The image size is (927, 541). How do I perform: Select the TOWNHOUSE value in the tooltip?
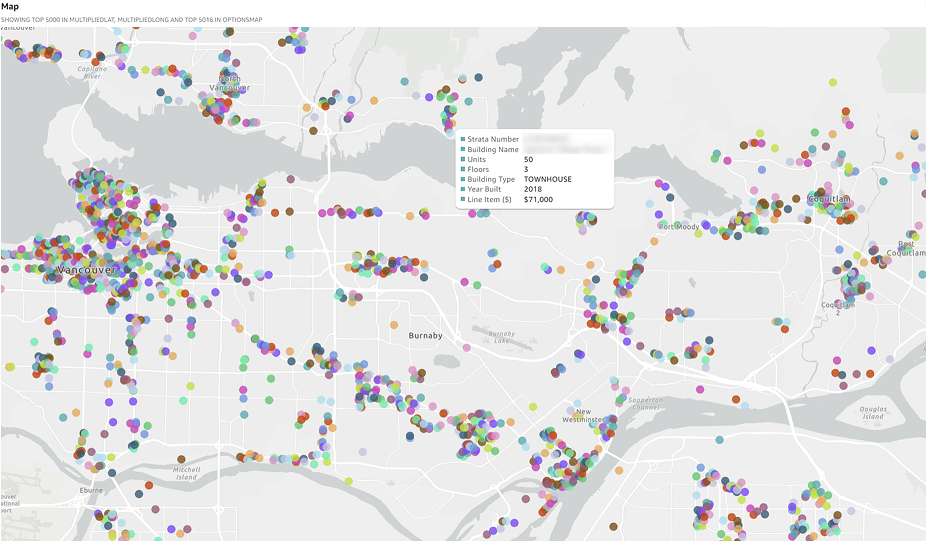pos(547,179)
